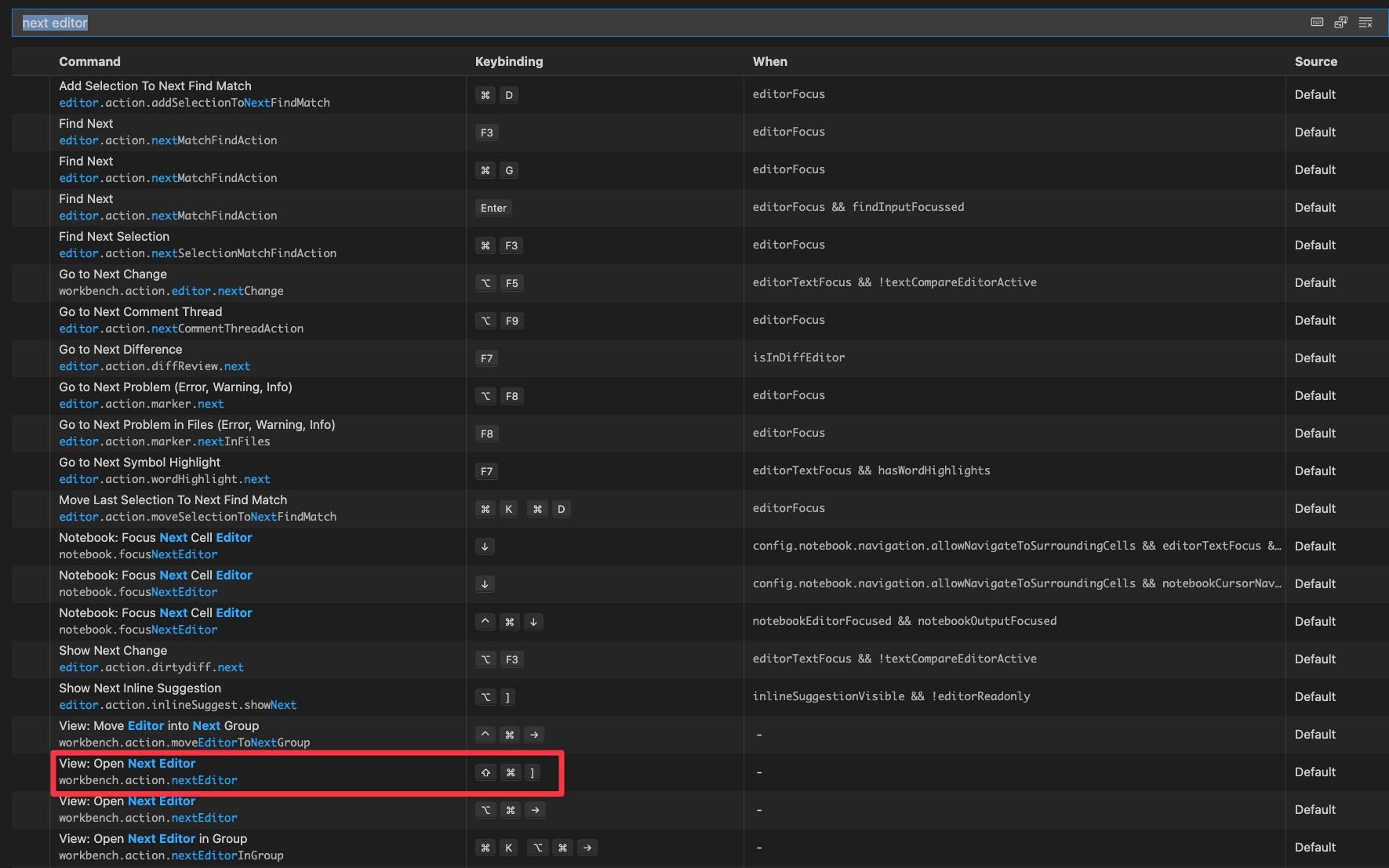Select 'Show Next Inline Suggestion' command

(x=140, y=688)
